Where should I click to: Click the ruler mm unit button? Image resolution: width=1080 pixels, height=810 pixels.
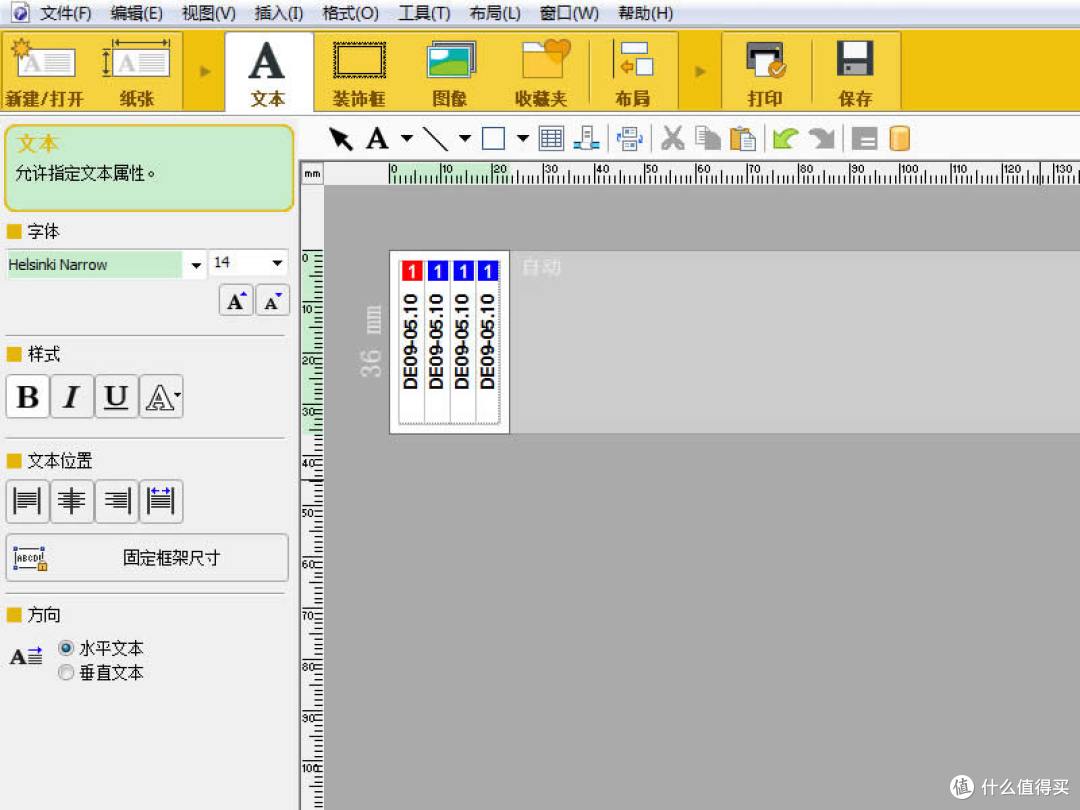click(x=313, y=174)
